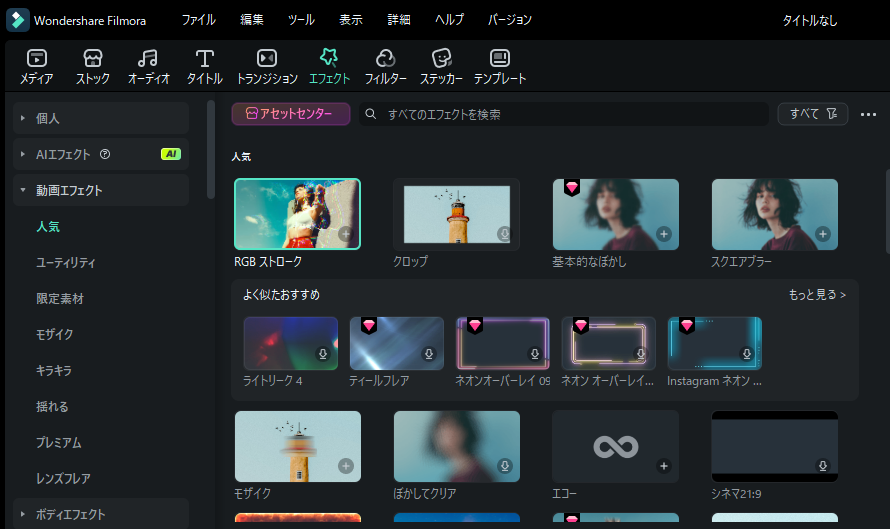This screenshot has height=529, width=890.
Task: Select the ネオン オーバーレイ… thumbnail with yellow frame
Action: point(608,343)
